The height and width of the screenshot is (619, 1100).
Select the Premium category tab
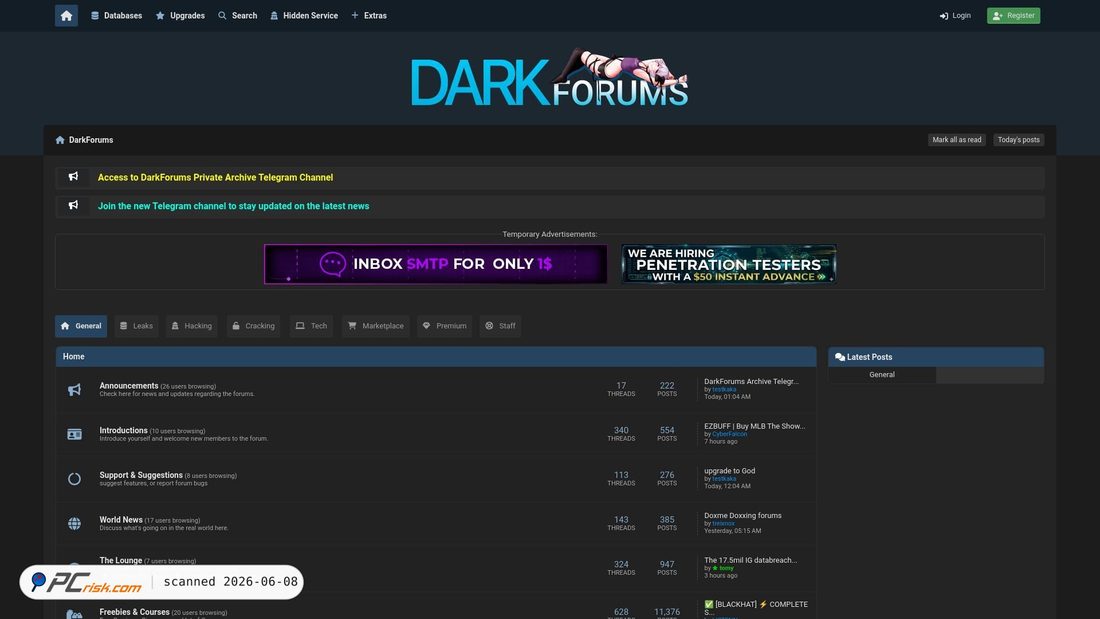tap(444, 326)
